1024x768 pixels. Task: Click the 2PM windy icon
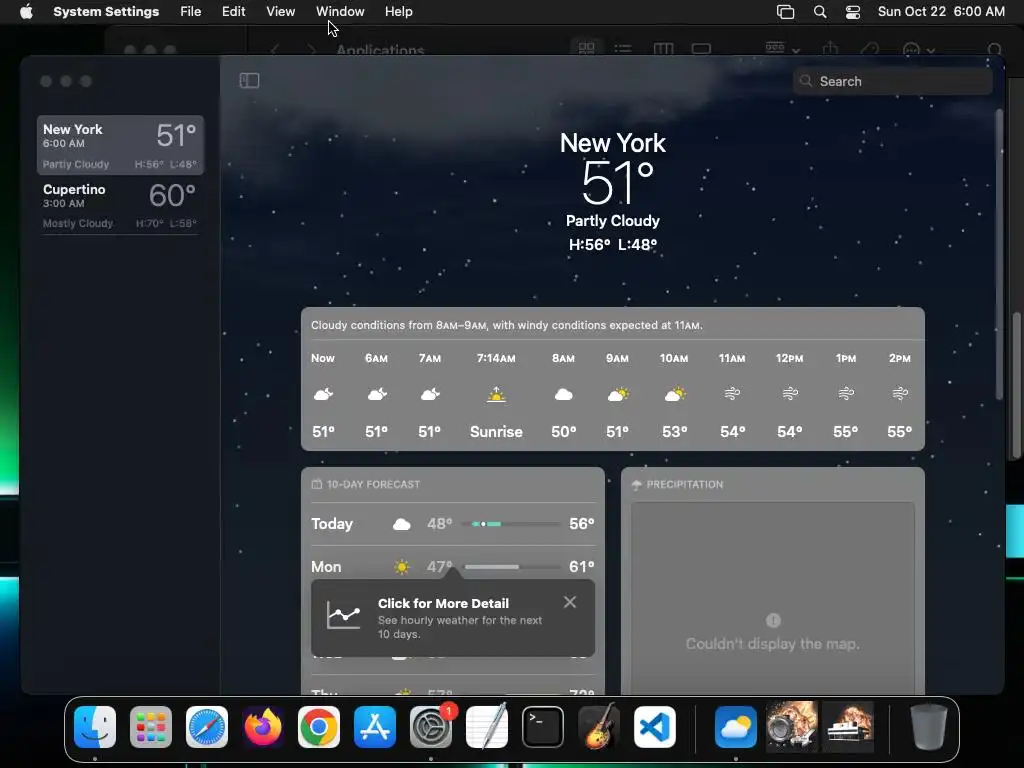(900, 393)
